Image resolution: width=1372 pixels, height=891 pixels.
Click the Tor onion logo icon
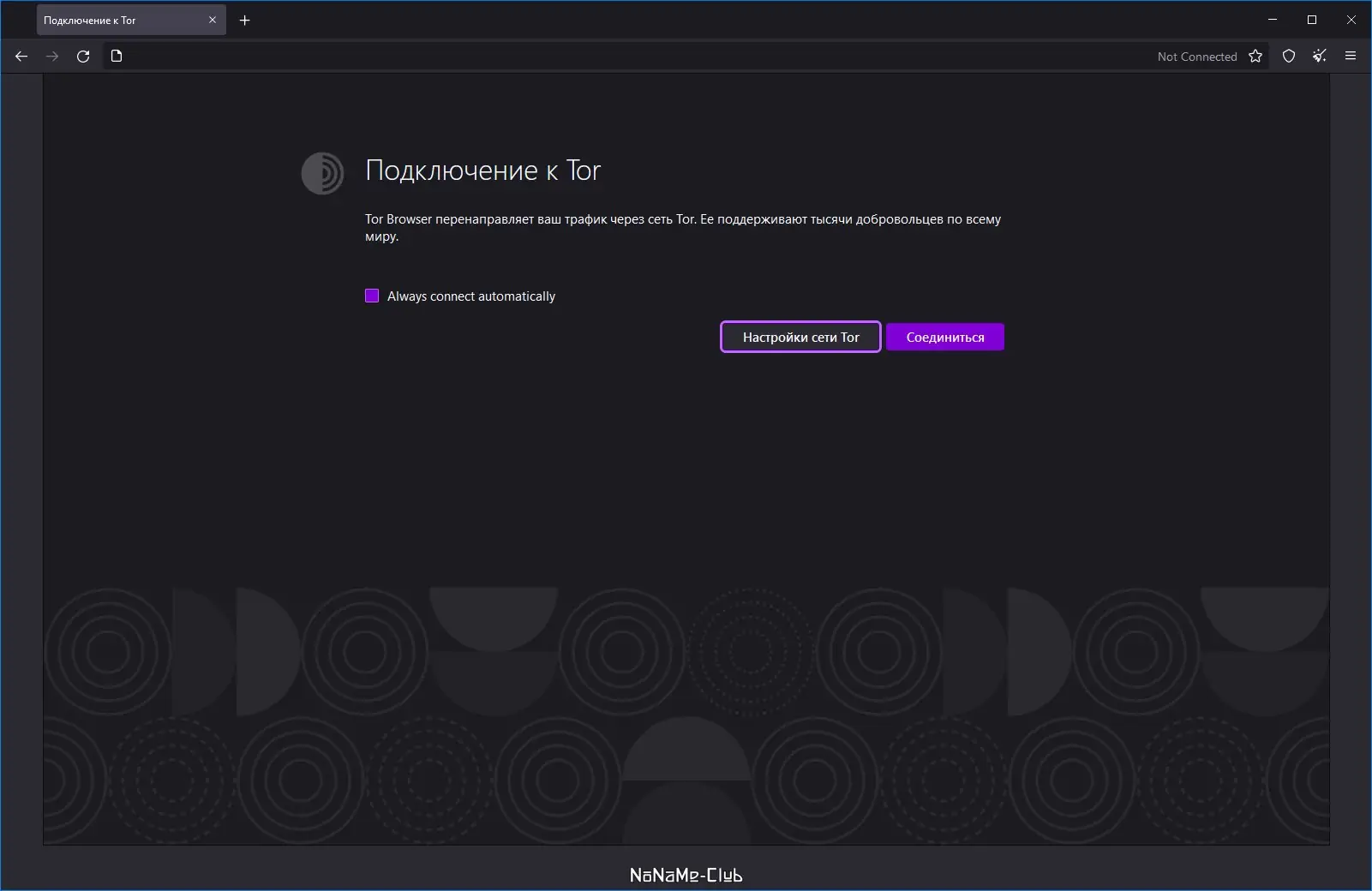tap(322, 173)
